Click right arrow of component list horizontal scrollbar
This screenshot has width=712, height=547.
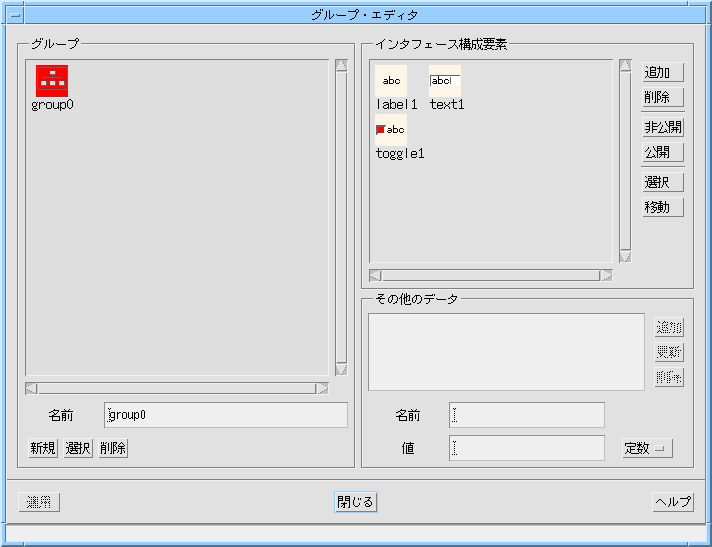[607, 276]
